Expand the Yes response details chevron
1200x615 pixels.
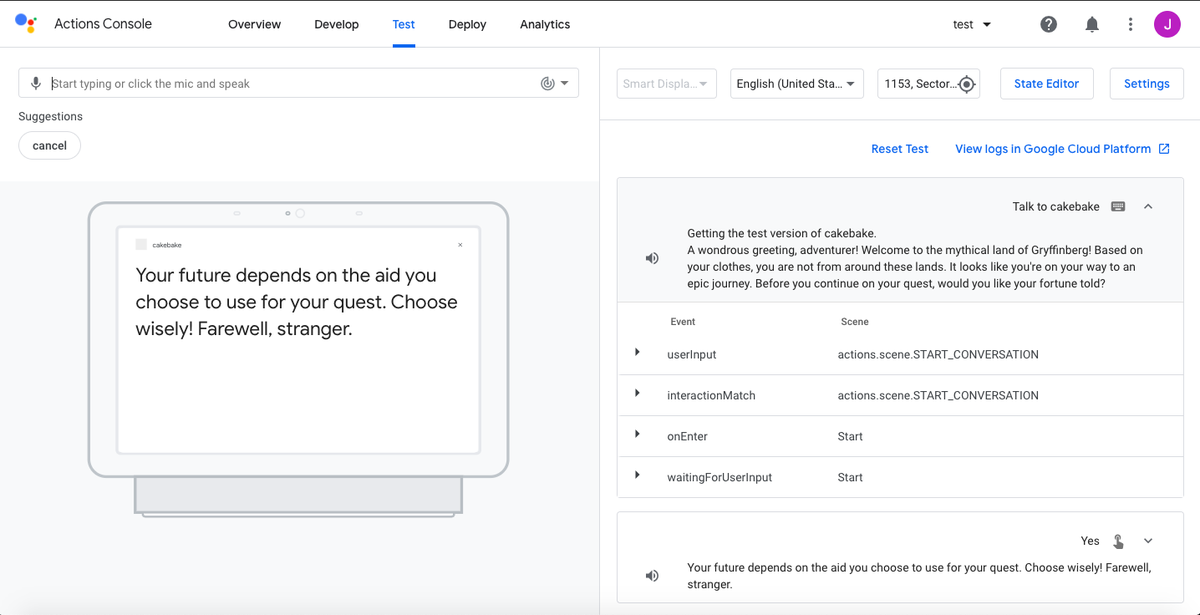(x=1147, y=540)
